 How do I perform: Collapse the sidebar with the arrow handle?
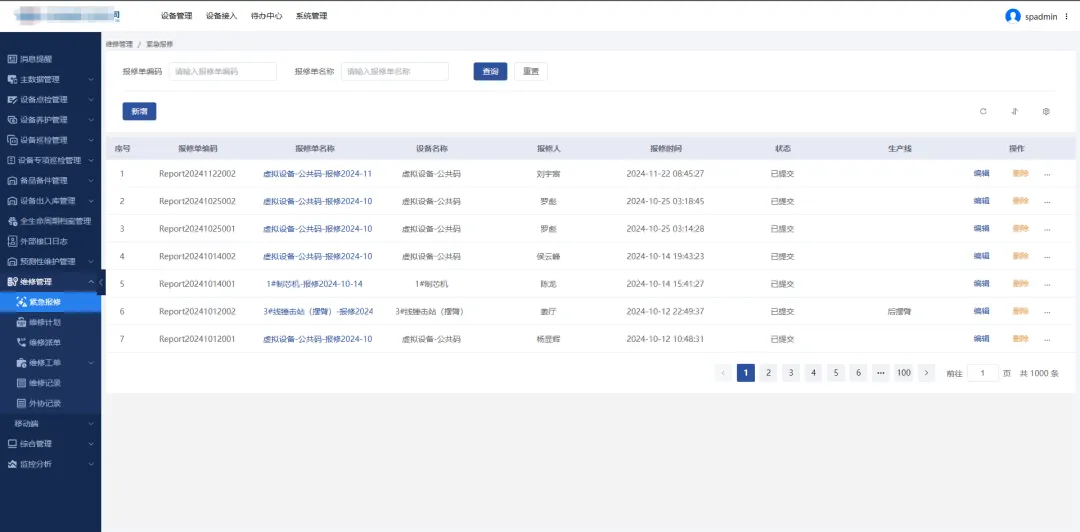[x=101, y=282]
